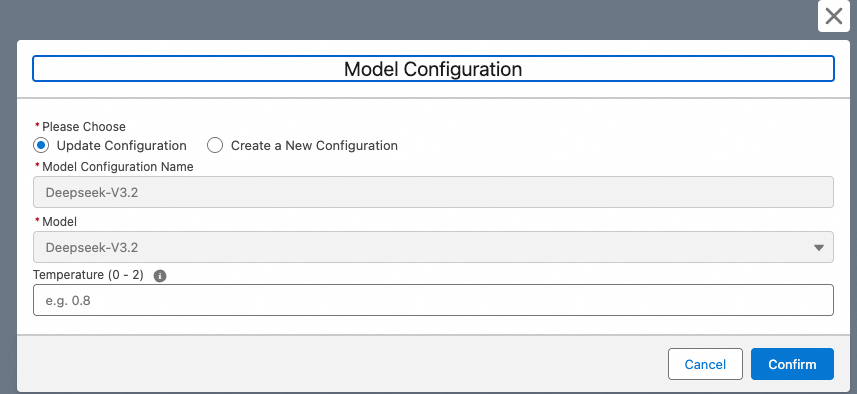This screenshot has height=394, width=857.
Task: Click the Model Configuration Name field
Action: coord(433,192)
